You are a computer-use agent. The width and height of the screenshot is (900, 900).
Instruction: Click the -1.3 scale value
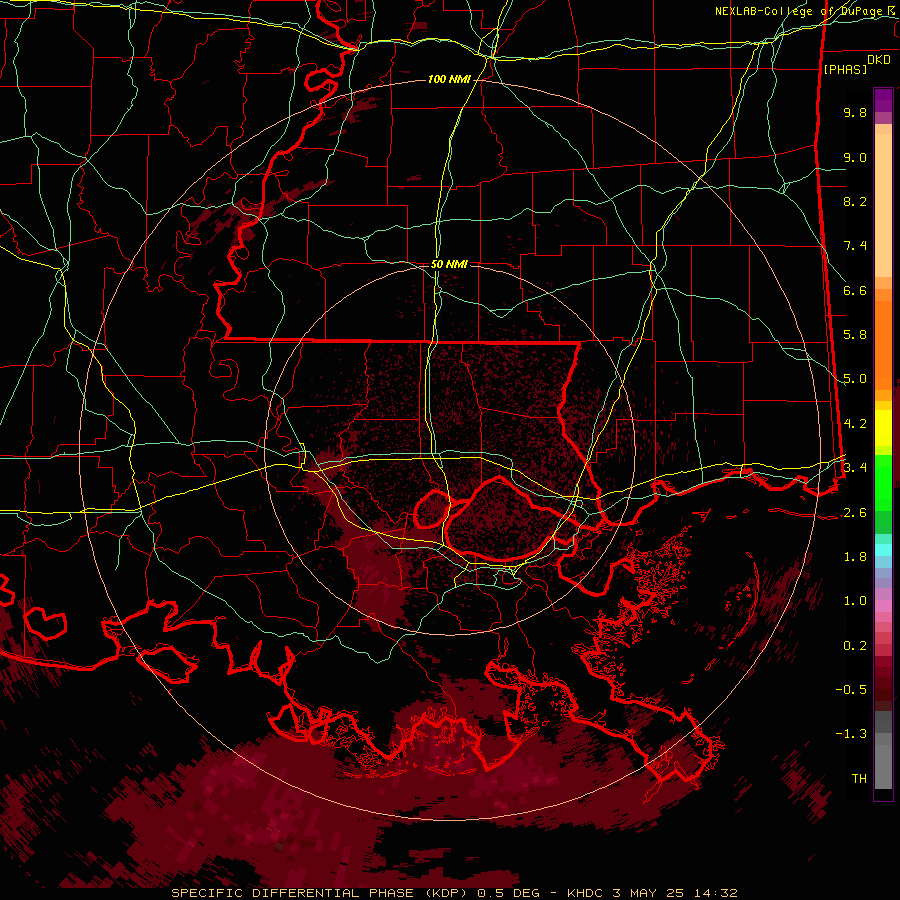pos(851,734)
